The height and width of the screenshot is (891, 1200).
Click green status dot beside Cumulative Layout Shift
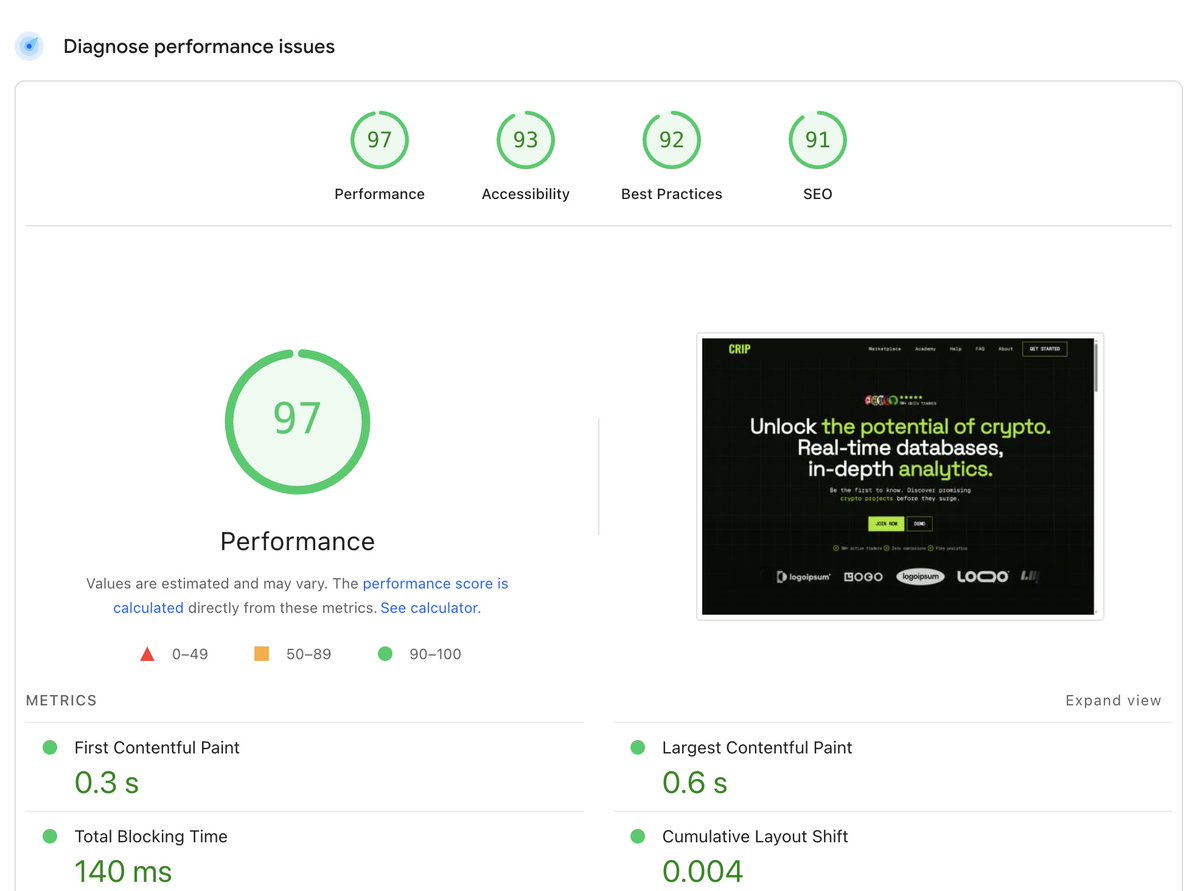tap(638, 836)
